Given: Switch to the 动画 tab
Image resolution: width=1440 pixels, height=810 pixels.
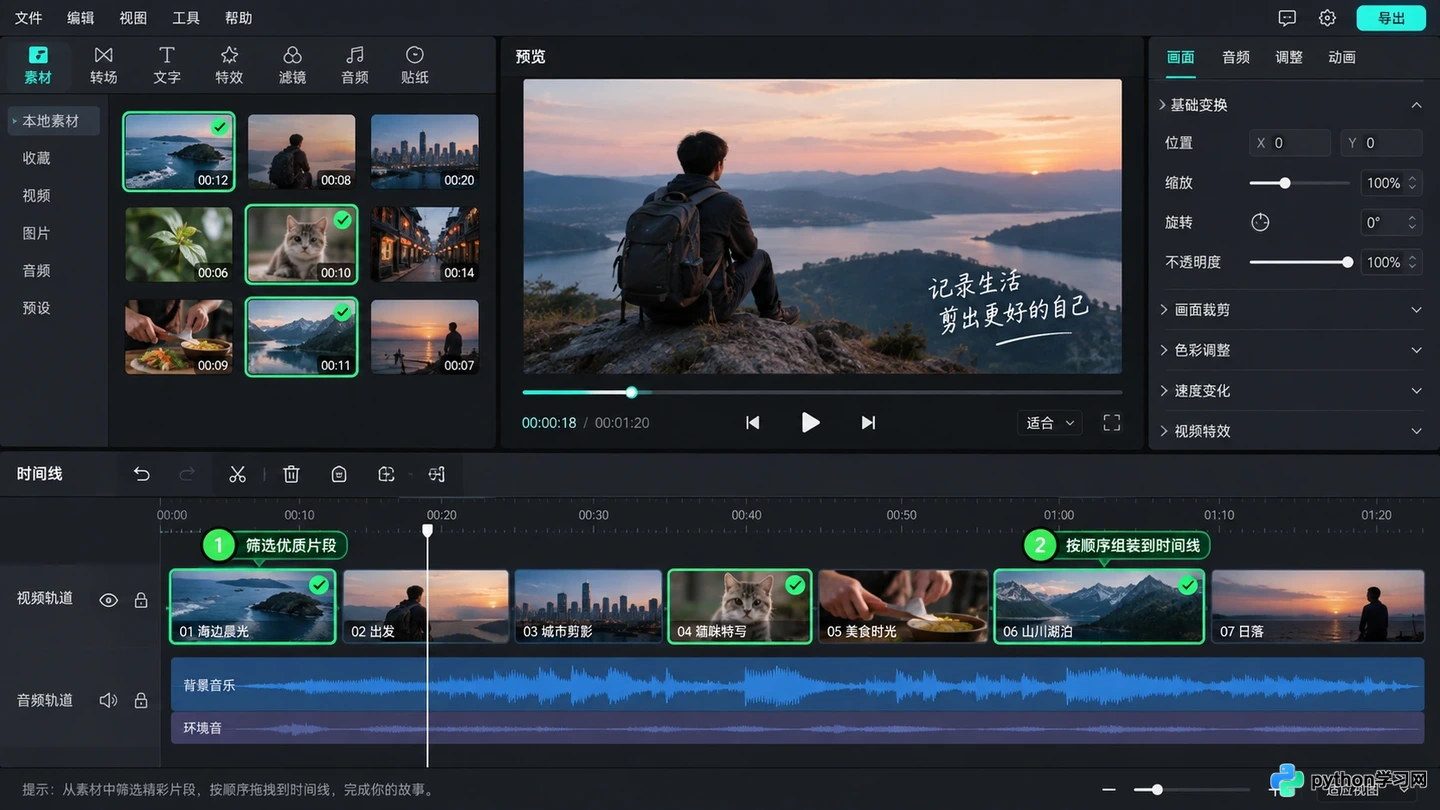Looking at the screenshot, I should pos(1342,57).
